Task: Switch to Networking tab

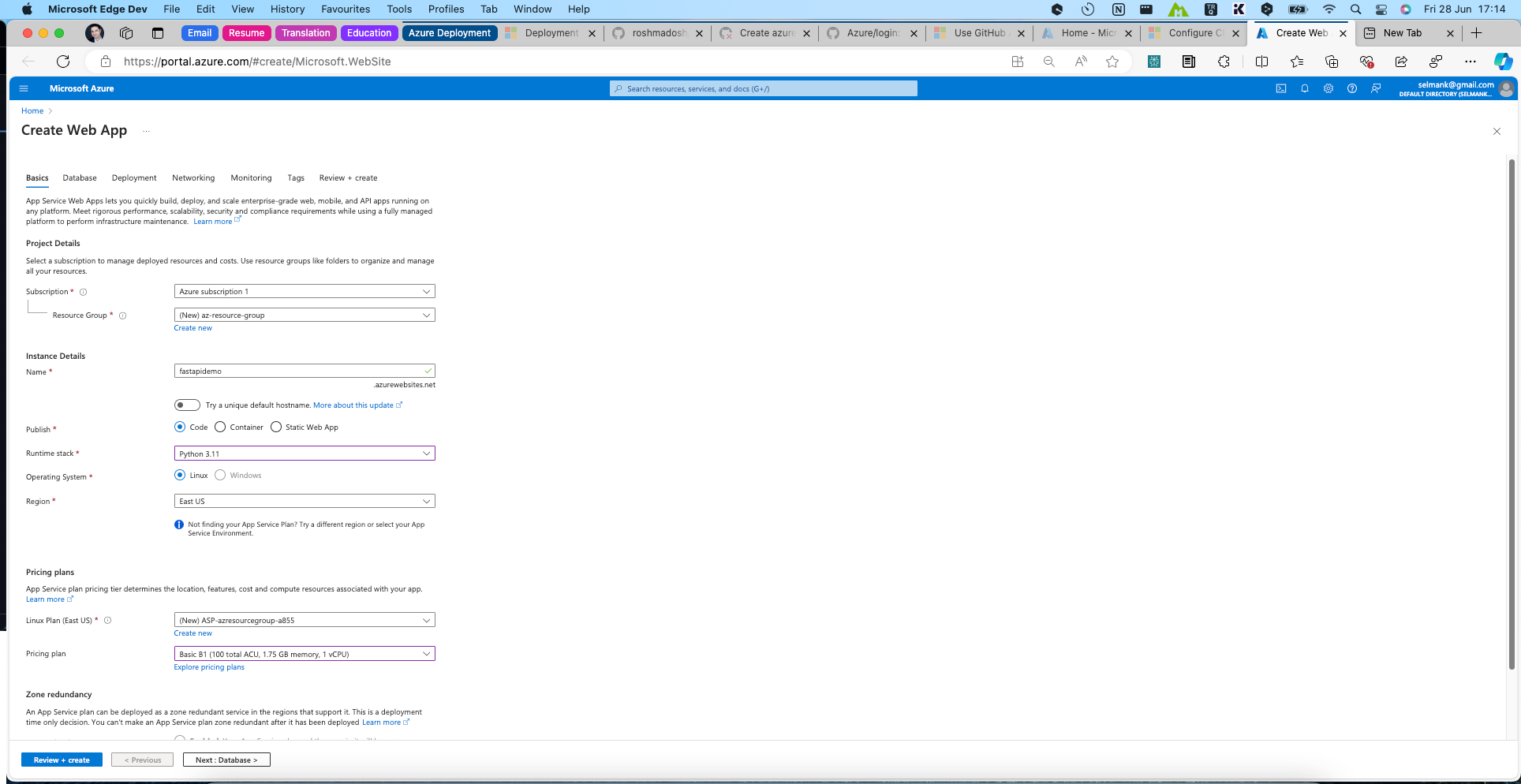Action: click(x=193, y=178)
